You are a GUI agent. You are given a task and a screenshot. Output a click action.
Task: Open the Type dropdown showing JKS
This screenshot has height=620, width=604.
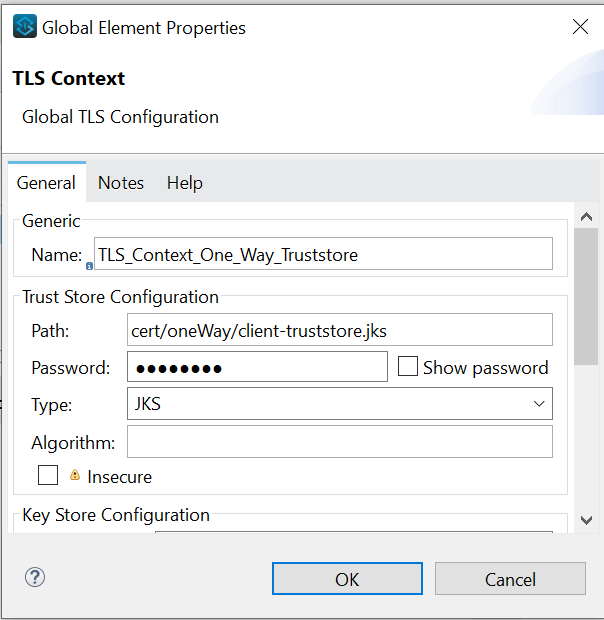click(x=339, y=404)
